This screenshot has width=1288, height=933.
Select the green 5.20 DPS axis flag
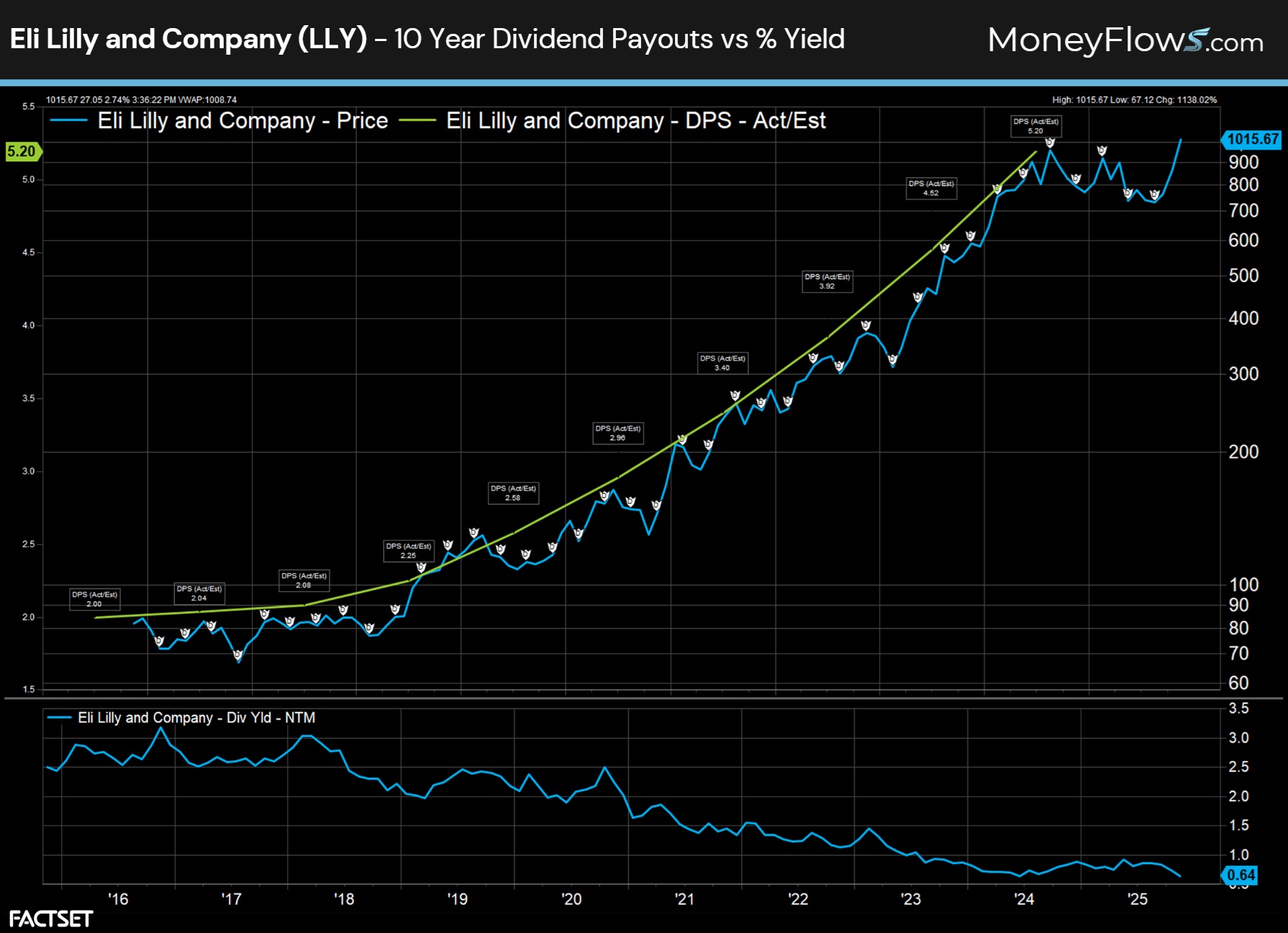pyautogui.click(x=22, y=152)
